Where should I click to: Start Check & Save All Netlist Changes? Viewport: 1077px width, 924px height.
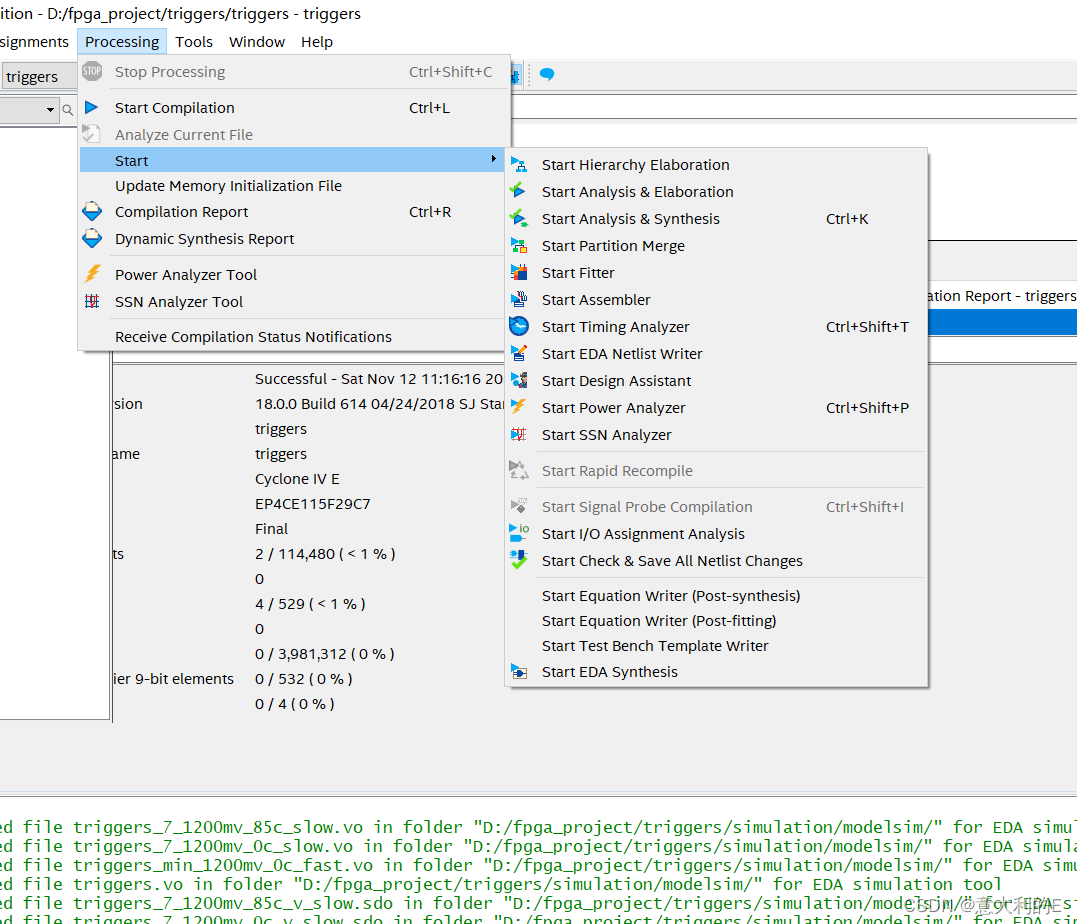pyautogui.click(x=672, y=560)
